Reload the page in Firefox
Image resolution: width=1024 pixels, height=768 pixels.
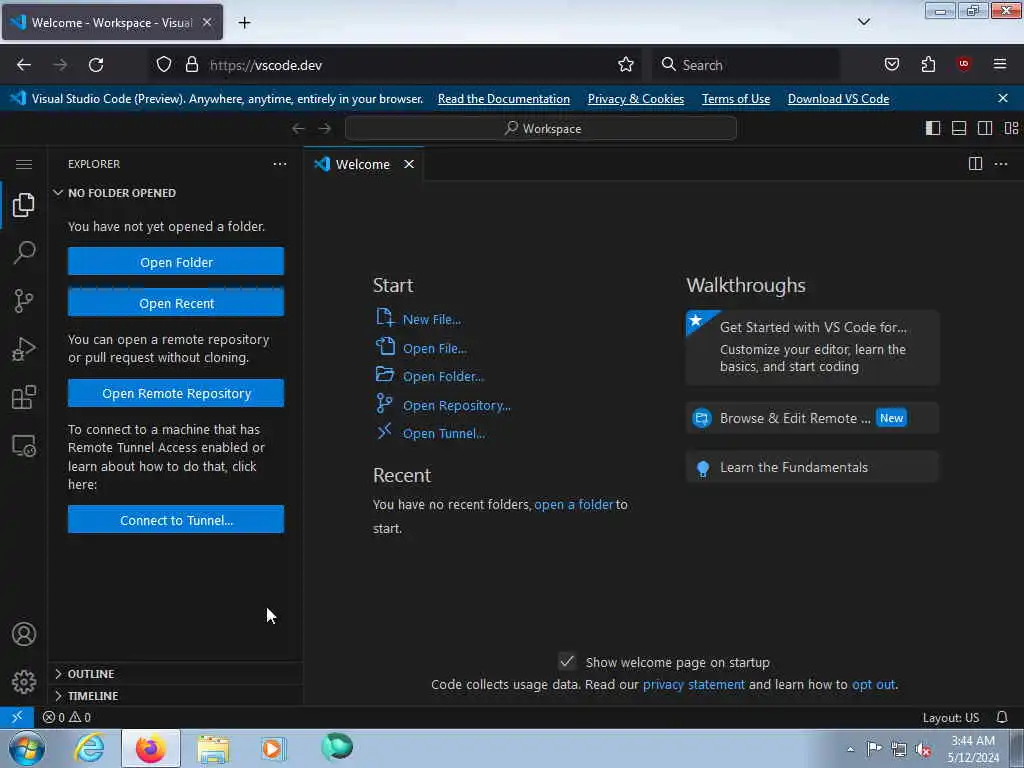[x=96, y=65]
